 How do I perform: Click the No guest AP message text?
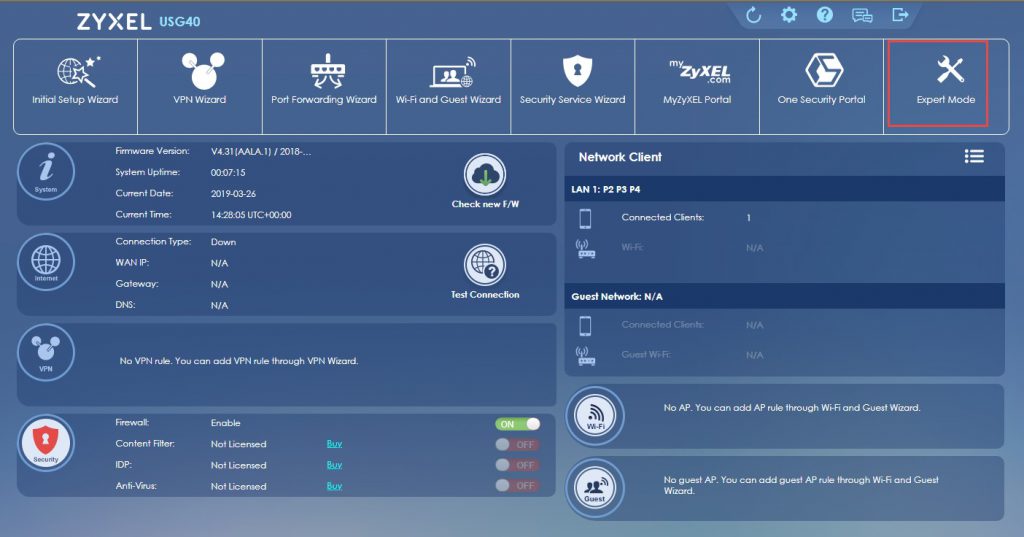pyautogui.click(x=801, y=485)
